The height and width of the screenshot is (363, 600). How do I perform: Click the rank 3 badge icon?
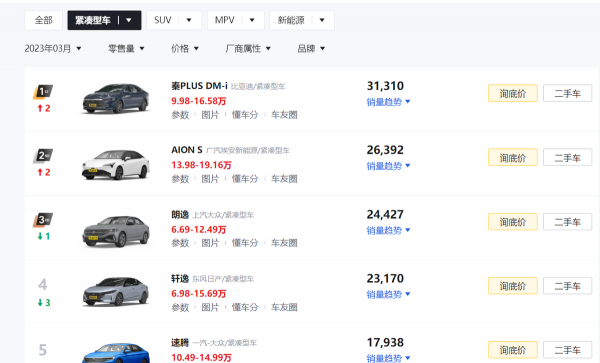click(x=43, y=220)
